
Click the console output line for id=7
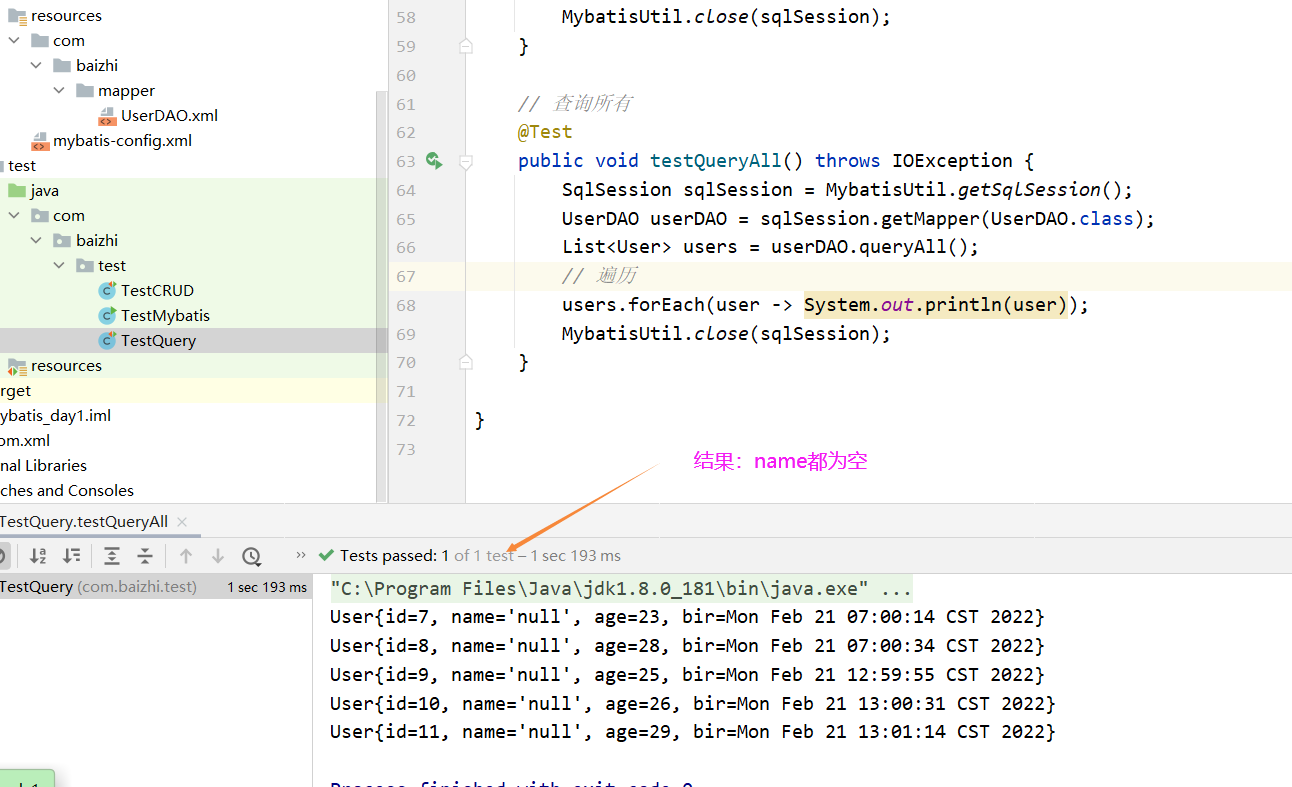point(687,616)
